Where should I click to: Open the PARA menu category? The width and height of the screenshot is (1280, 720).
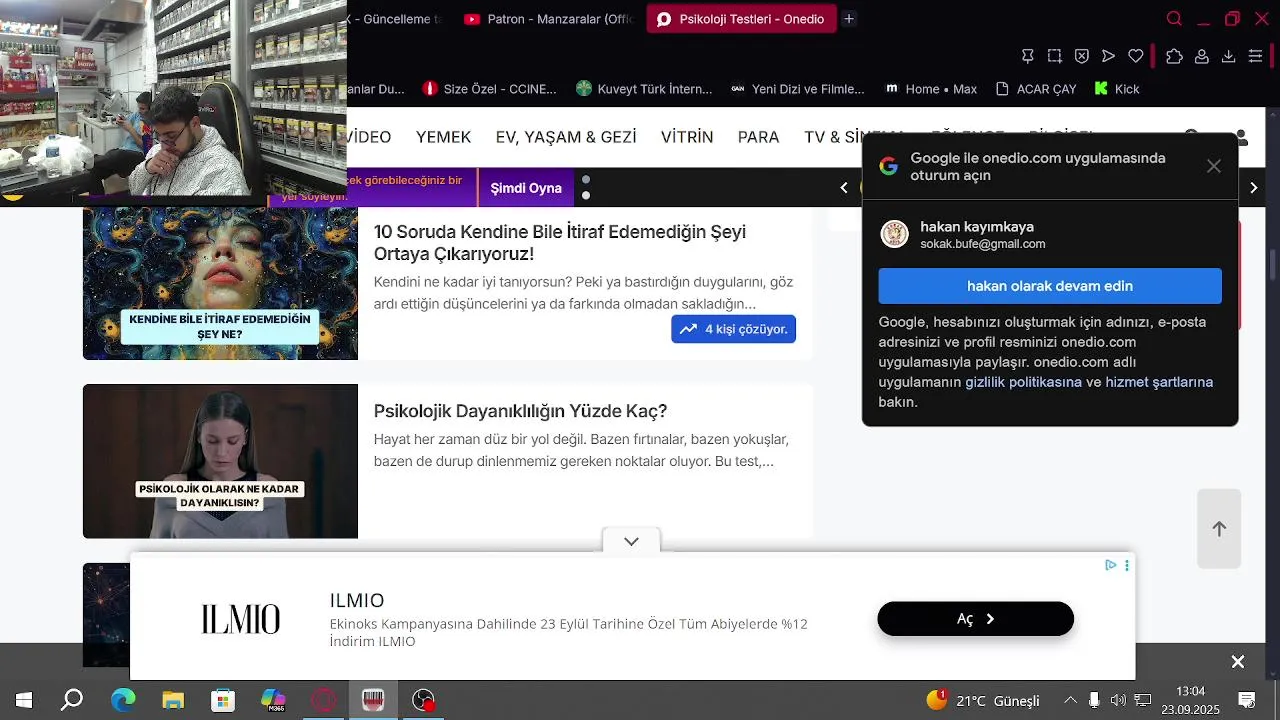coord(758,137)
